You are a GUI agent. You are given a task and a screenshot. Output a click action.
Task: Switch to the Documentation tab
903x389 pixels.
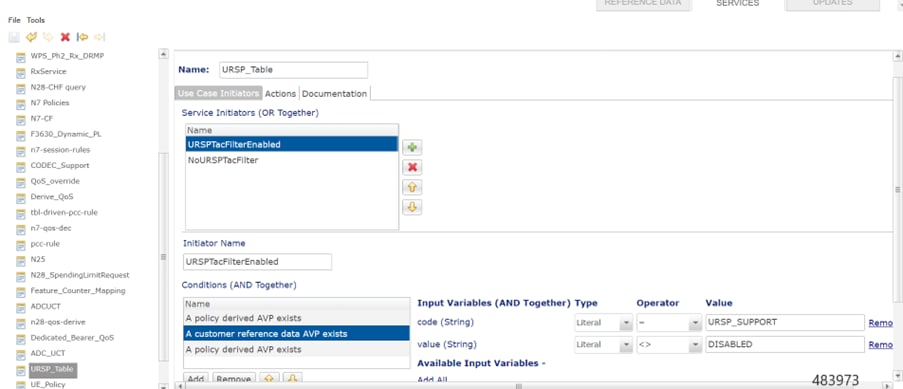click(335, 93)
